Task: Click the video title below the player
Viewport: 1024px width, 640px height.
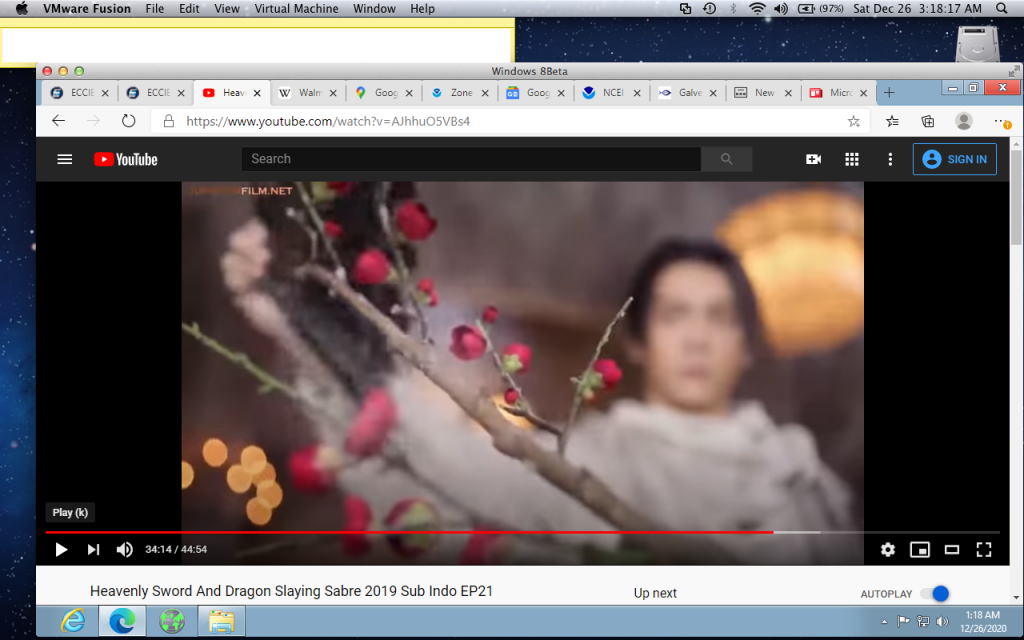Action: click(291, 591)
